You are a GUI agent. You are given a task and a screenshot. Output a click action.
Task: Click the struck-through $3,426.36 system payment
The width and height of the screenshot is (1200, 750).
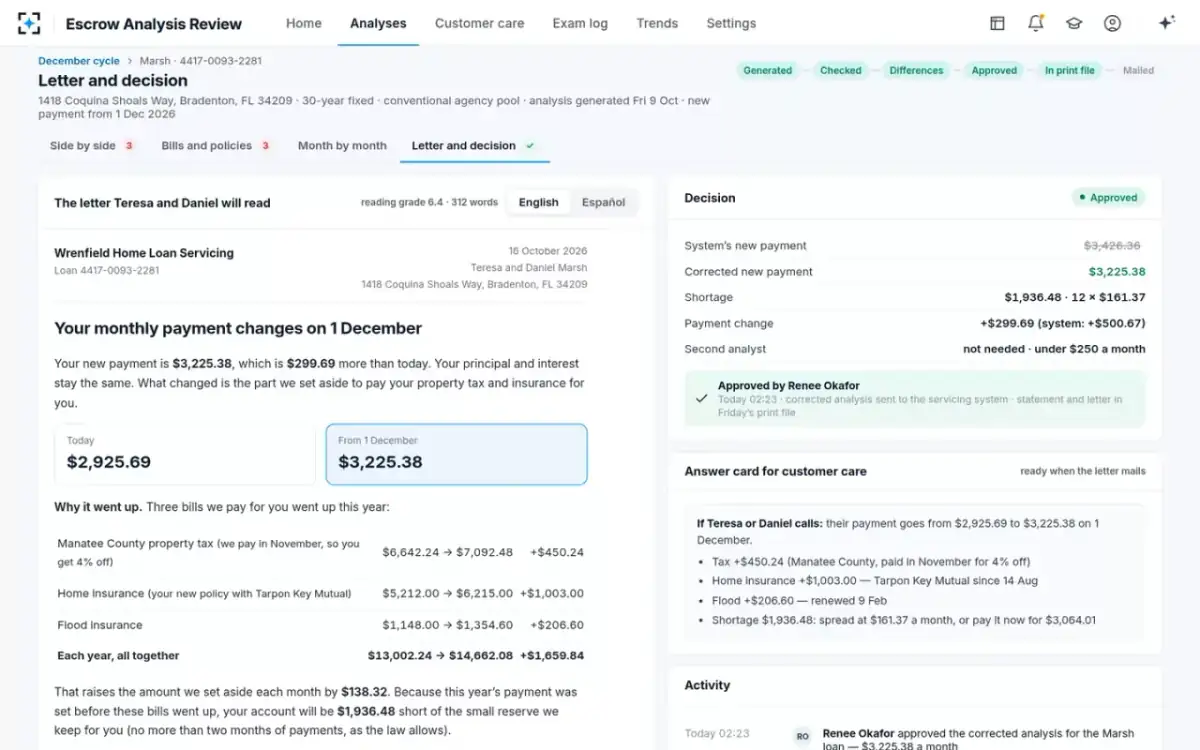pos(1112,245)
